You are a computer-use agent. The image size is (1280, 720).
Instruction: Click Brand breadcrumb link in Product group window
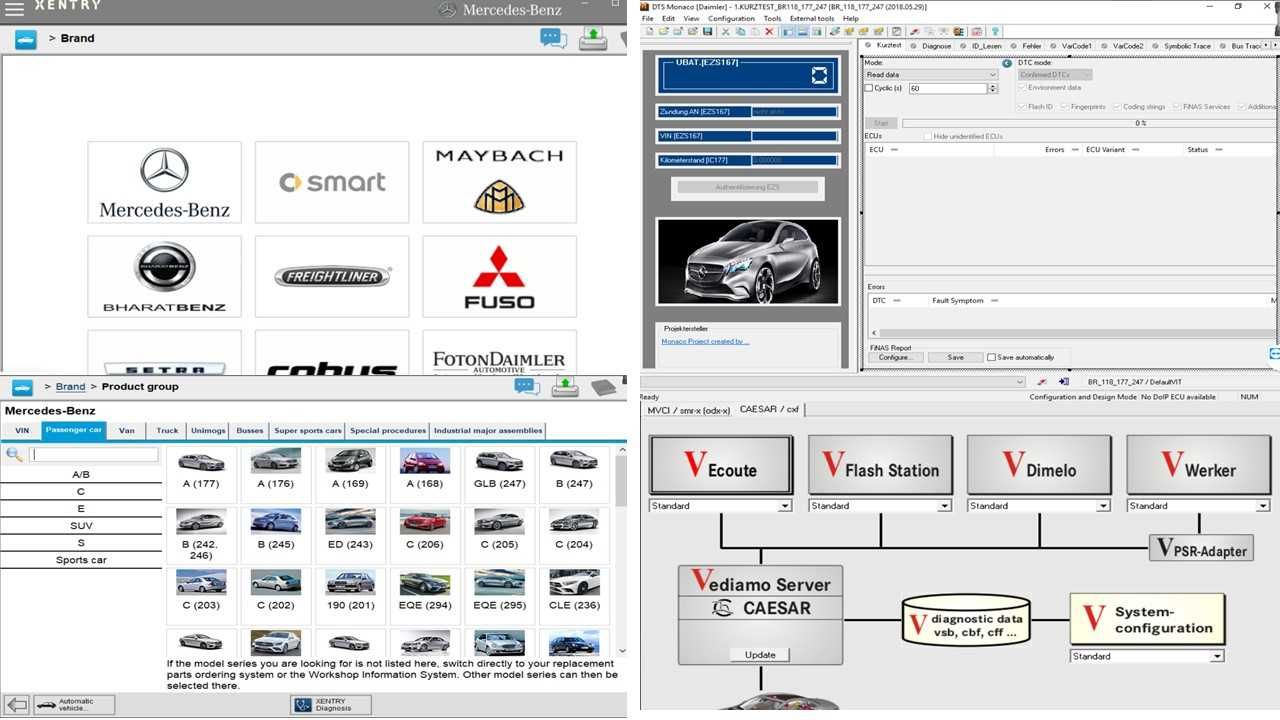click(x=70, y=387)
